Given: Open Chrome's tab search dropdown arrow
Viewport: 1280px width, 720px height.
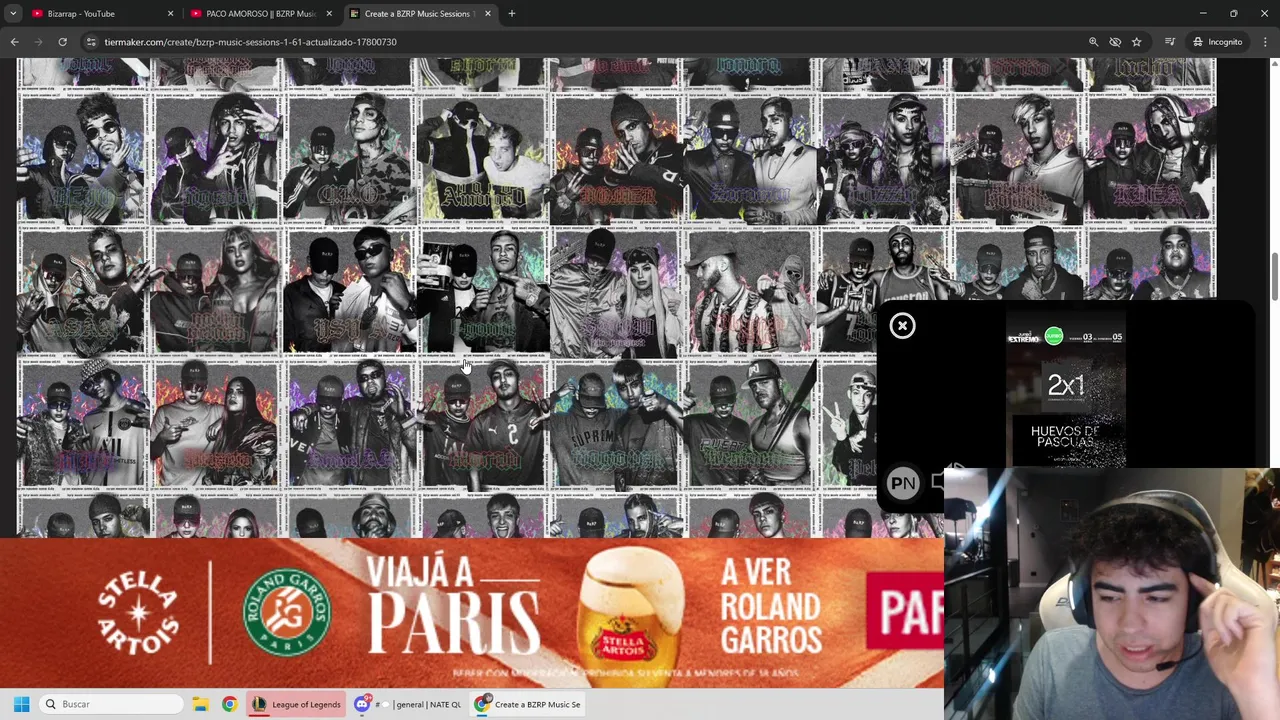Looking at the screenshot, I should pos(13,14).
